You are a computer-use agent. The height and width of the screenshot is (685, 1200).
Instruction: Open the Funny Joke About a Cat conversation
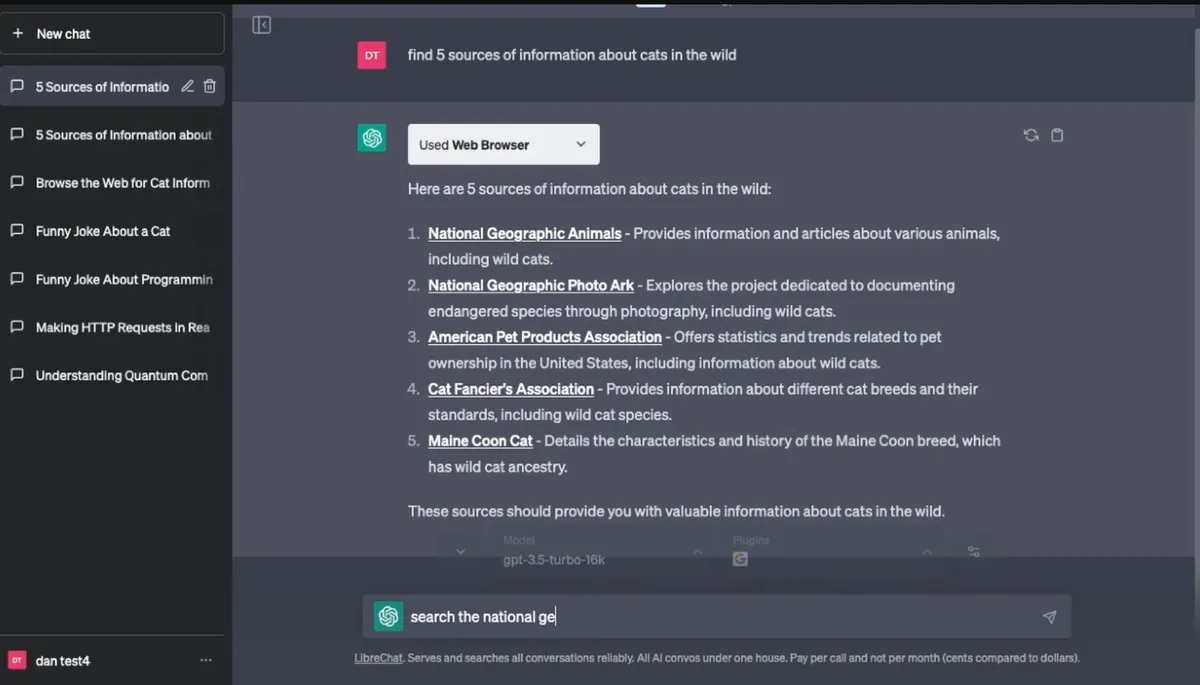click(x=103, y=231)
